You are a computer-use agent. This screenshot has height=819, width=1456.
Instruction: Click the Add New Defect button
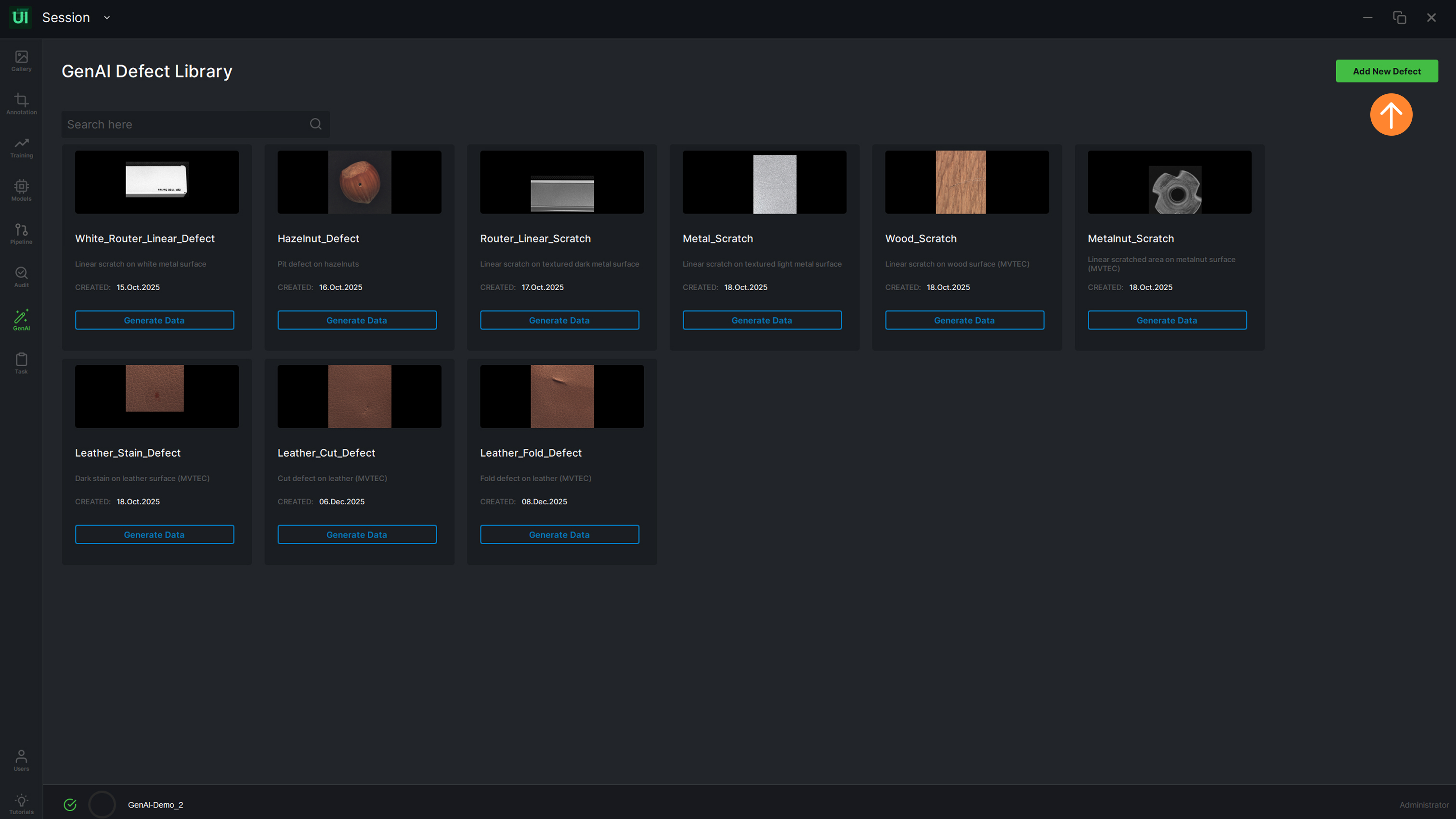coord(1386,71)
